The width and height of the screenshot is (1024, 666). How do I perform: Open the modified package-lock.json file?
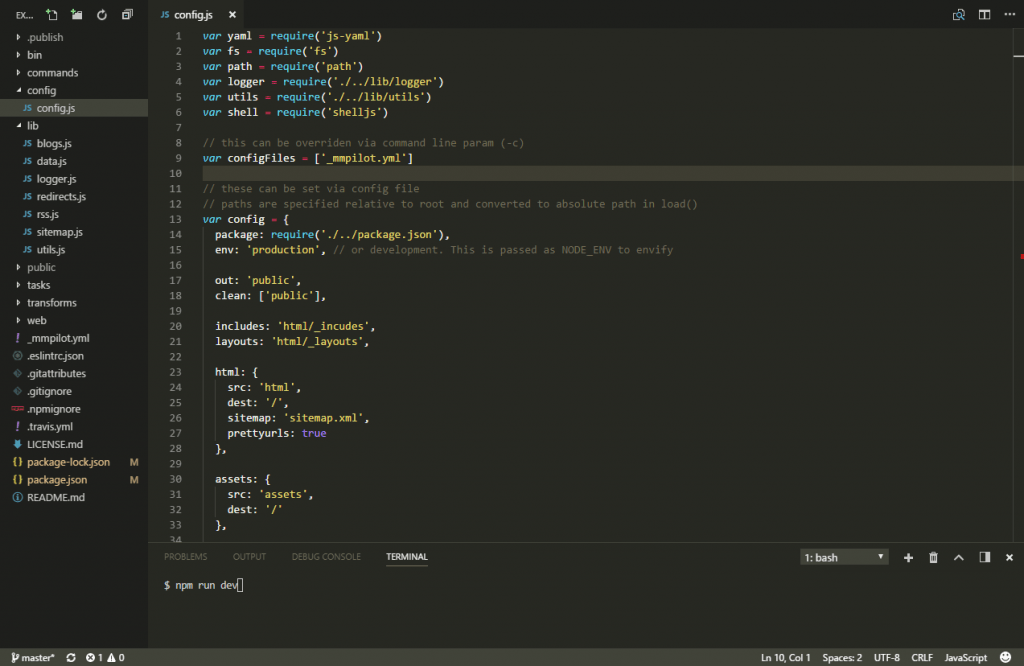[x=74, y=462]
